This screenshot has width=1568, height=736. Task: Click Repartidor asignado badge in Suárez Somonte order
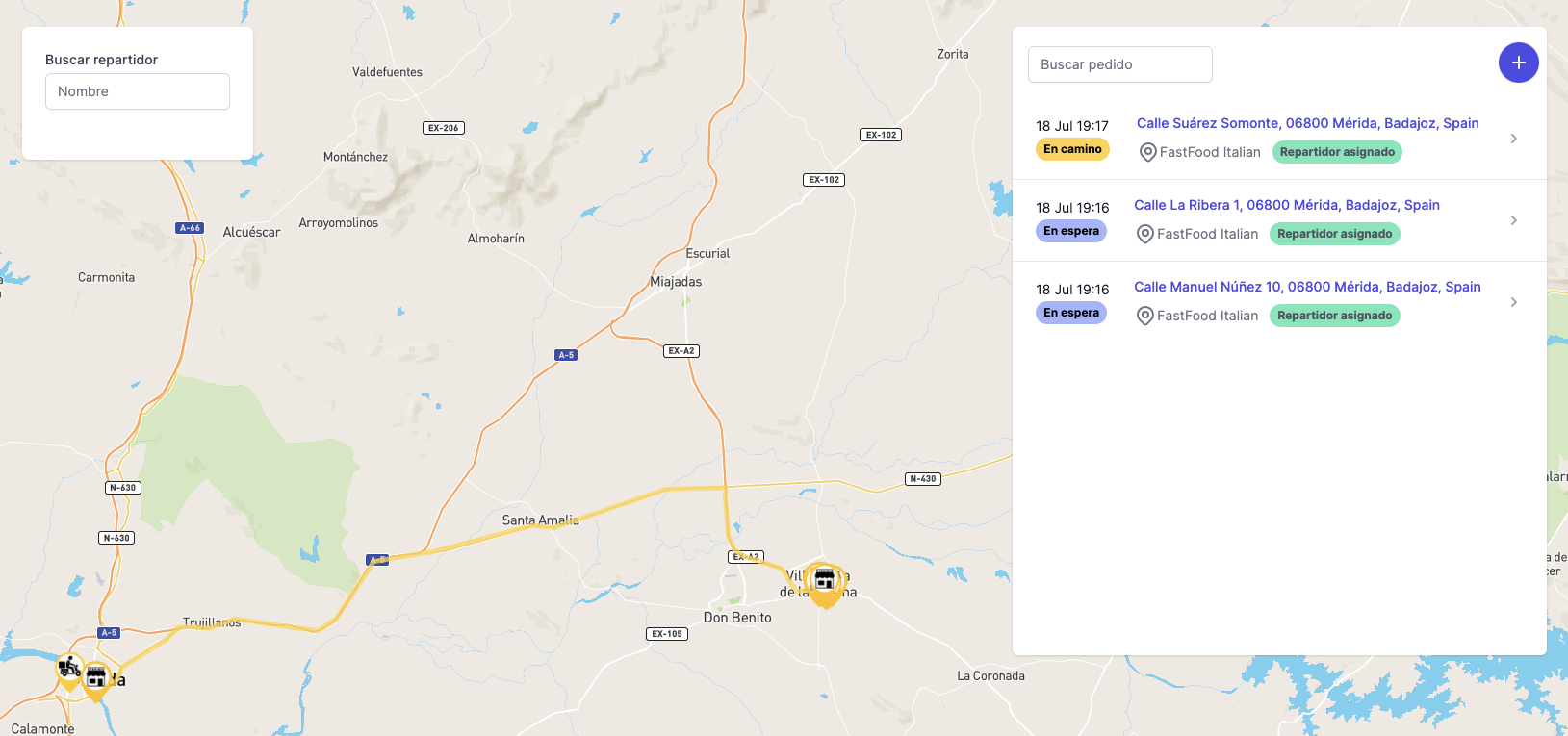click(1337, 152)
